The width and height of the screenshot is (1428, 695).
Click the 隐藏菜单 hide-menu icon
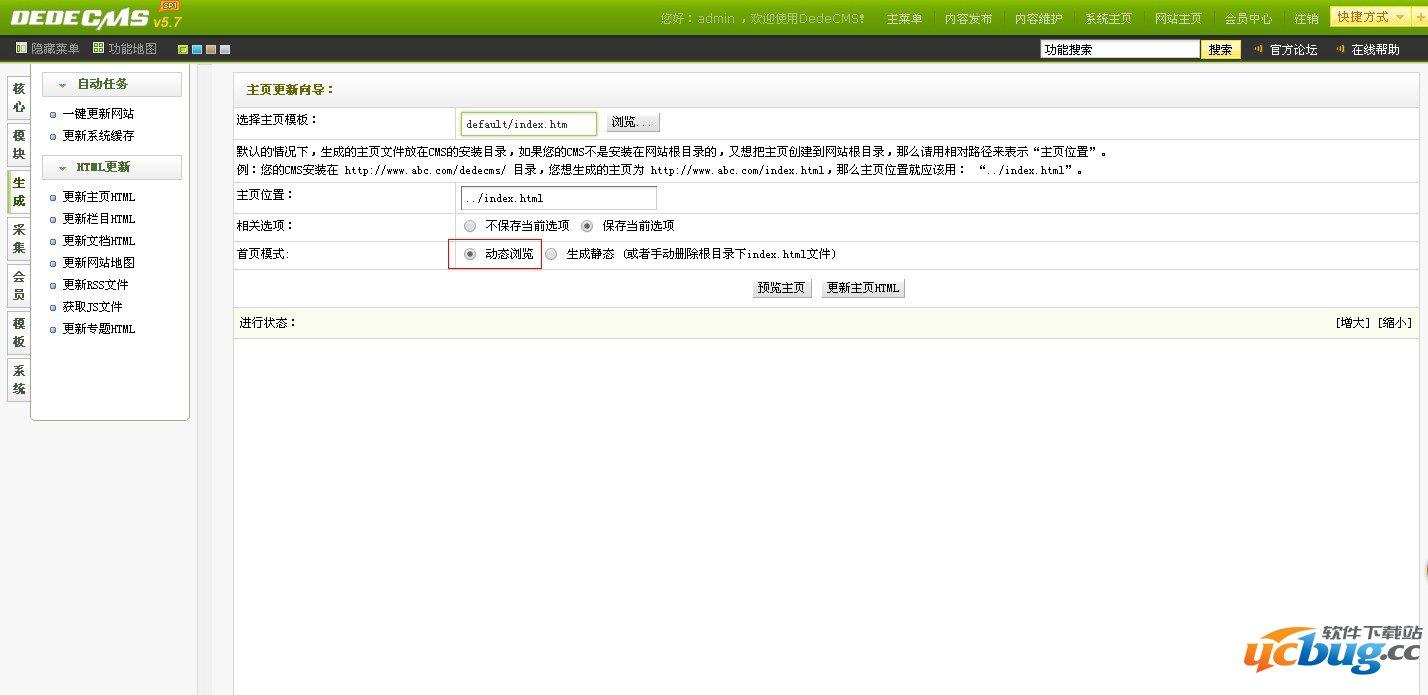tap(21, 48)
